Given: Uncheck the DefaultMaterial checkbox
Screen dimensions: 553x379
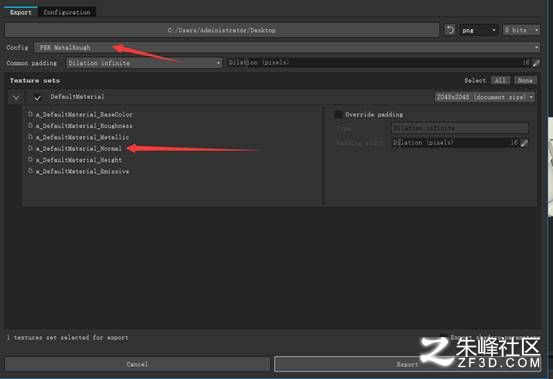Looking at the screenshot, I should [x=37, y=98].
